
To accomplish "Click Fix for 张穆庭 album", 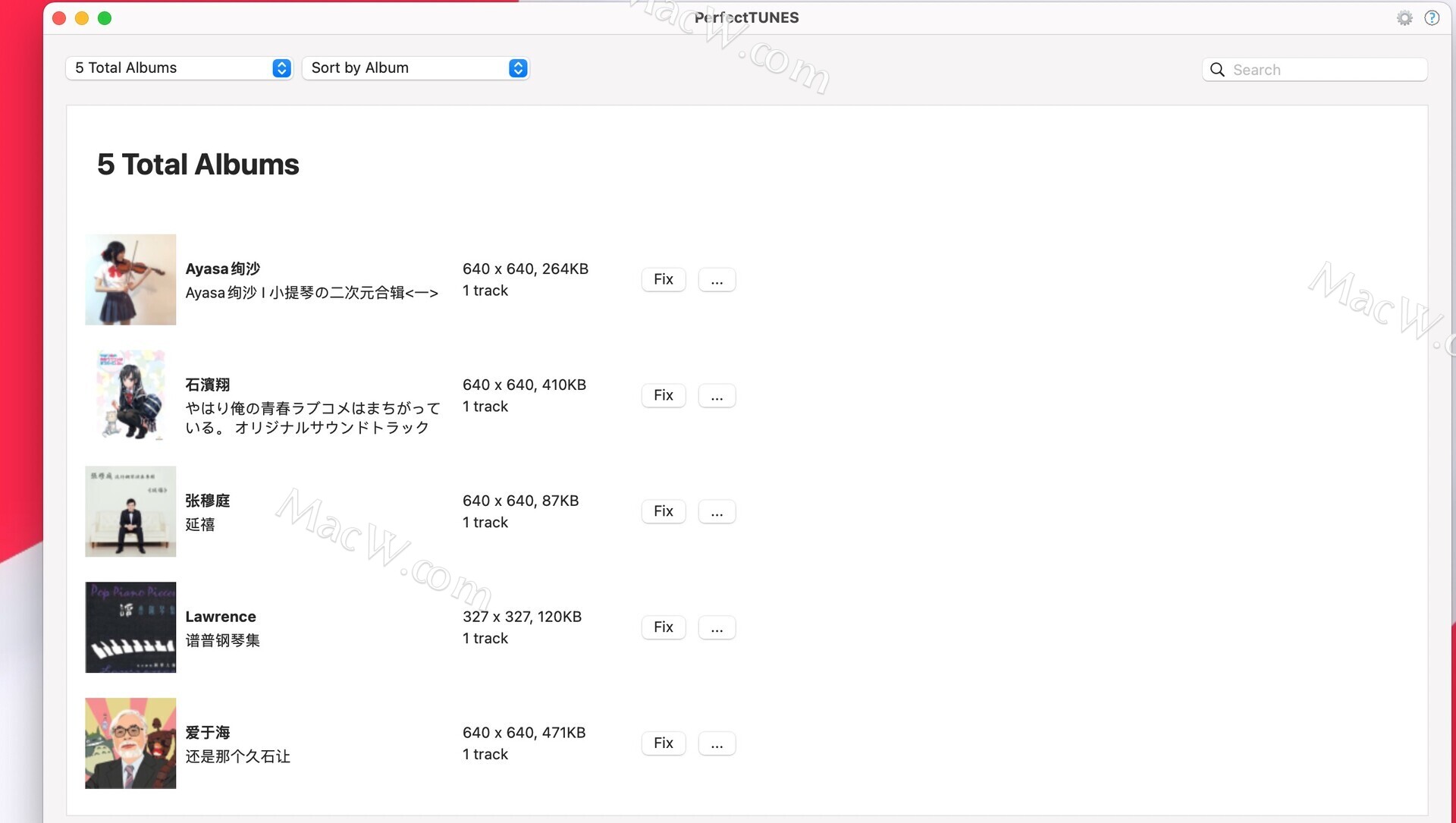I will coord(664,511).
